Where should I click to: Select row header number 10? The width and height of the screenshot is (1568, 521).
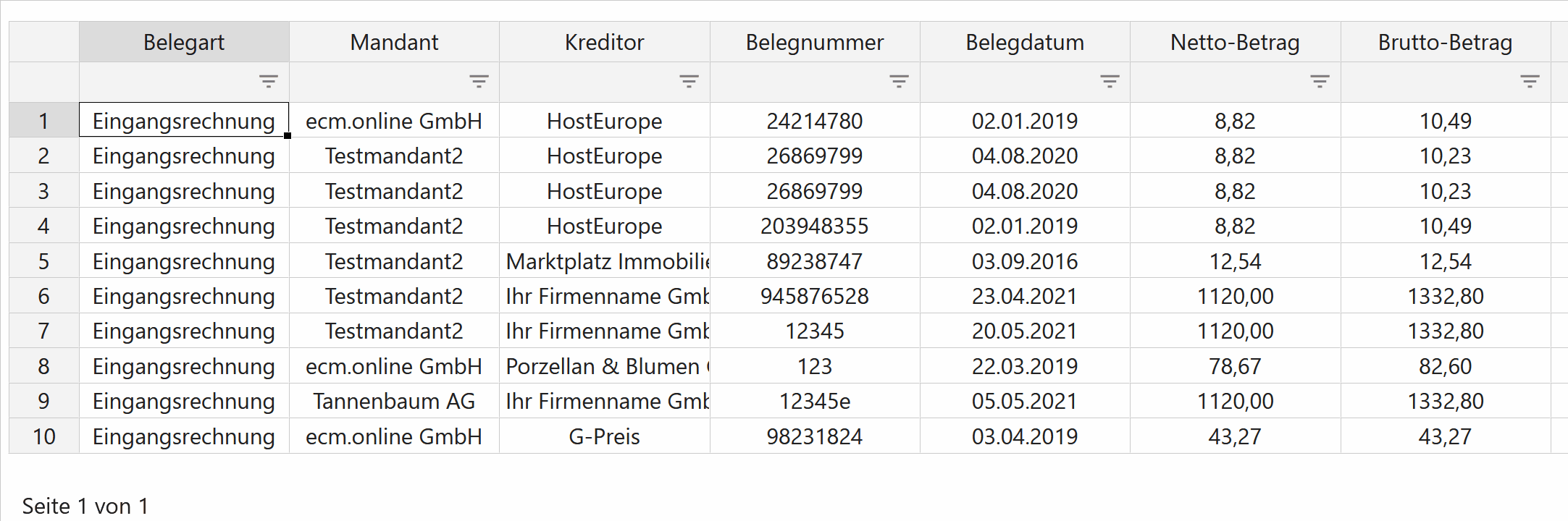click(x=44, y=436)
